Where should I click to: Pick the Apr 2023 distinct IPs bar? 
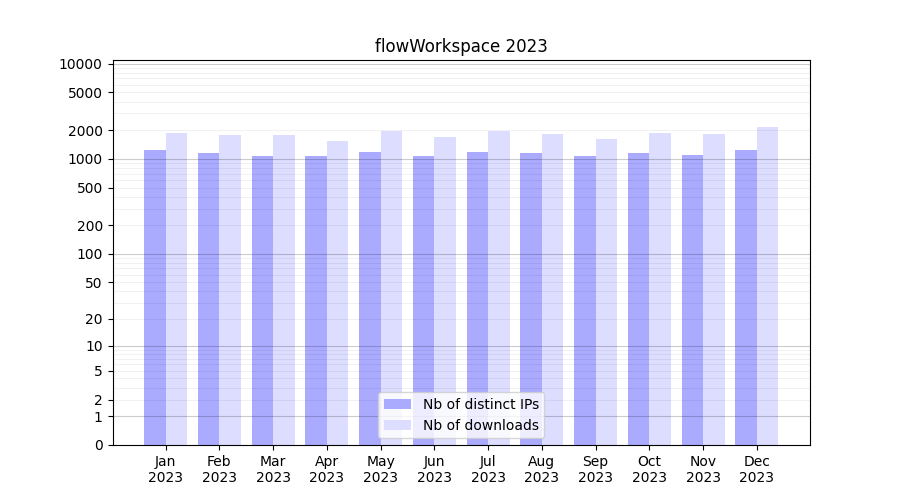(x=316, y=300)
